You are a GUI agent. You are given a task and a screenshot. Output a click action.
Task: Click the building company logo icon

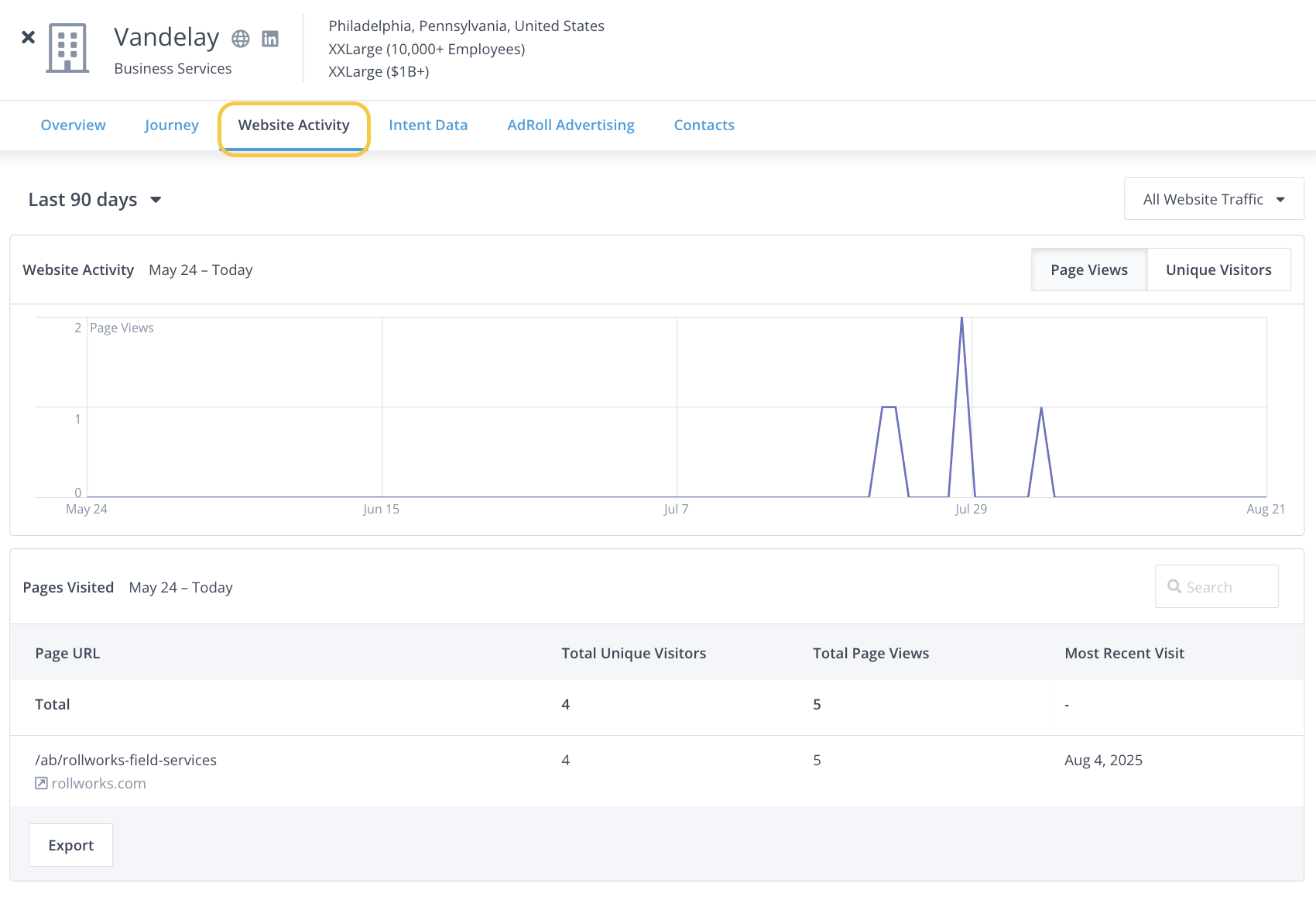[x=67, y=48]
